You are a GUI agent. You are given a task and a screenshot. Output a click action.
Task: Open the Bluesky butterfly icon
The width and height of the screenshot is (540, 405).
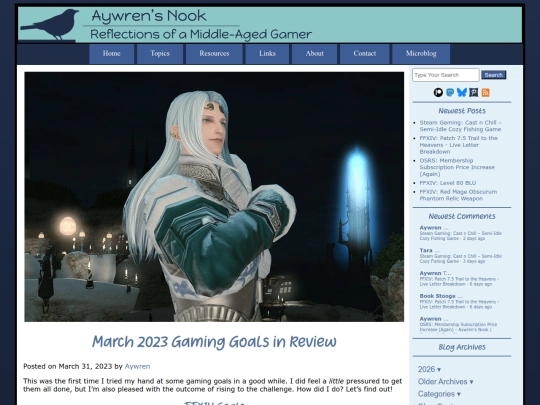tap(461, 92)
